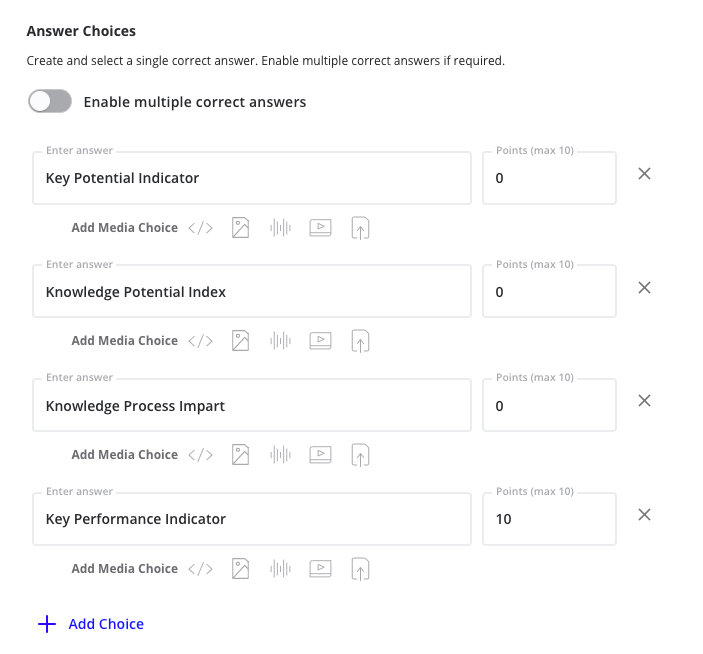Screen dimensions: 703x654
Task: Add video media to Knowledge Potential Index
Action: tap(320, 341)
